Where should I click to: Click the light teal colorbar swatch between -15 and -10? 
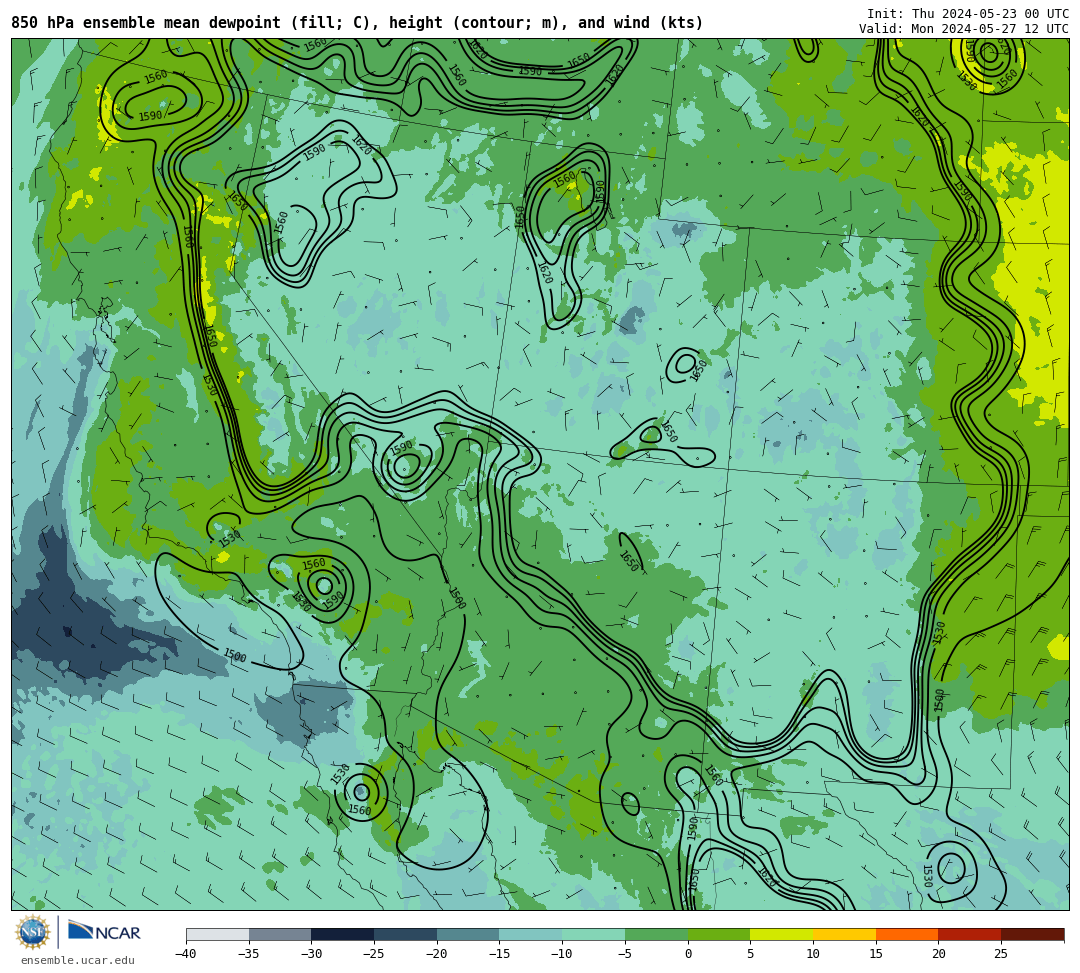pos(531,934)
